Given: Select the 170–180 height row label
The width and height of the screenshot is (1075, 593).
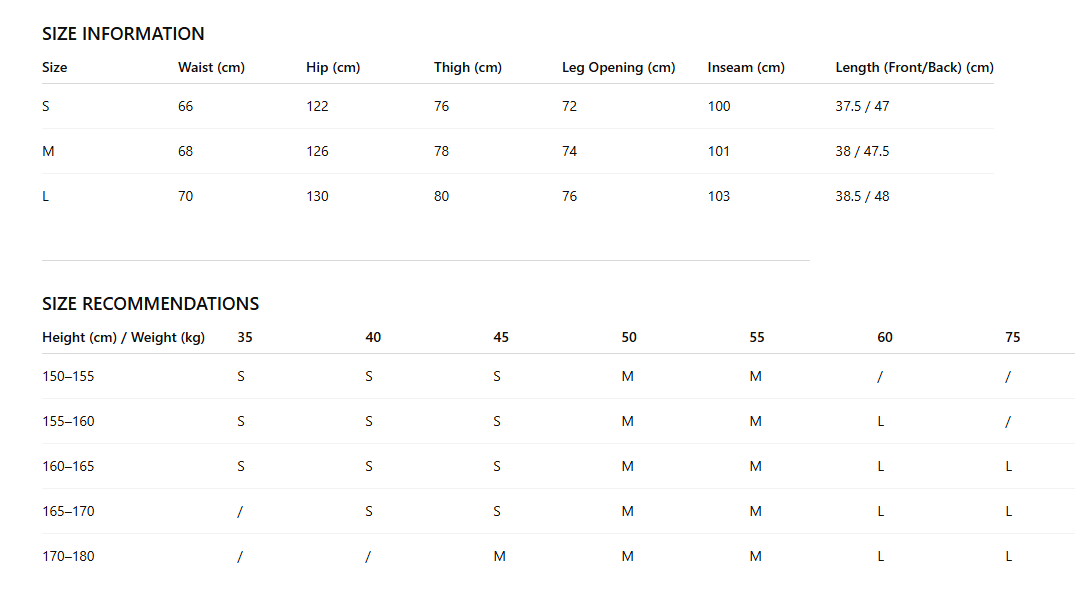Looking at the screenshot, I should 68,557.
